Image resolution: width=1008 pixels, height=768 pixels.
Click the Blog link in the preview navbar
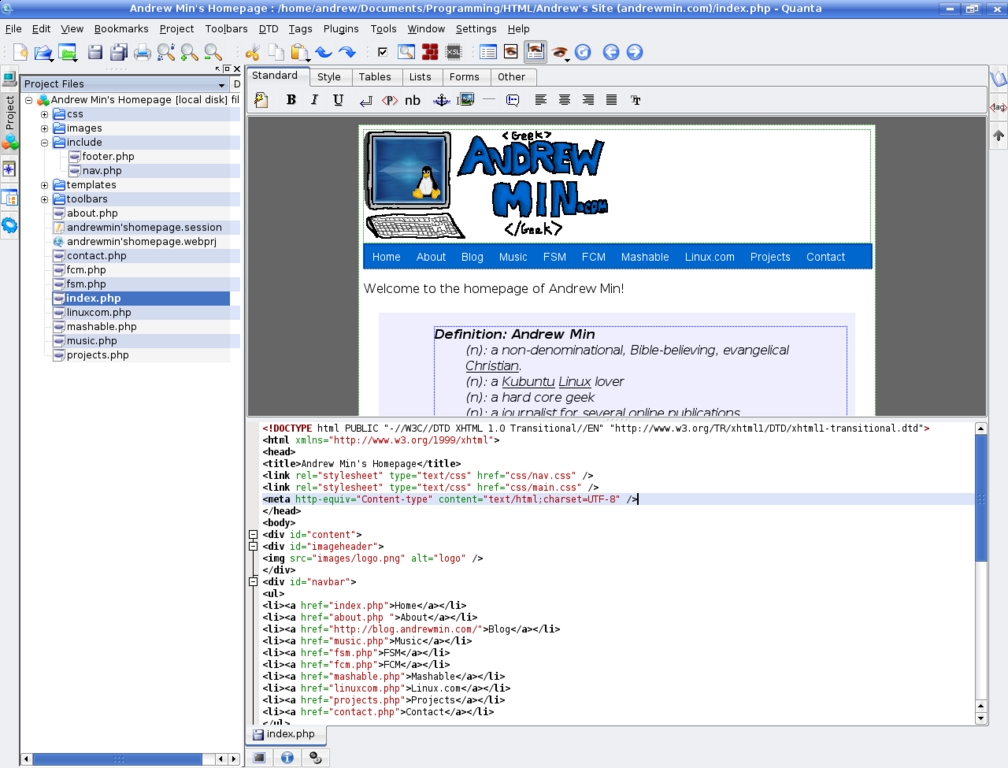click(471, 256)
